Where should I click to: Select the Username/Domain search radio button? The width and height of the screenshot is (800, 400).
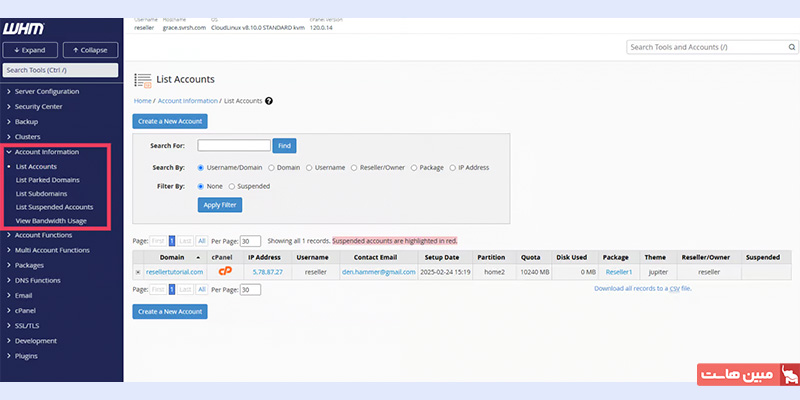(x=202, y=167)
